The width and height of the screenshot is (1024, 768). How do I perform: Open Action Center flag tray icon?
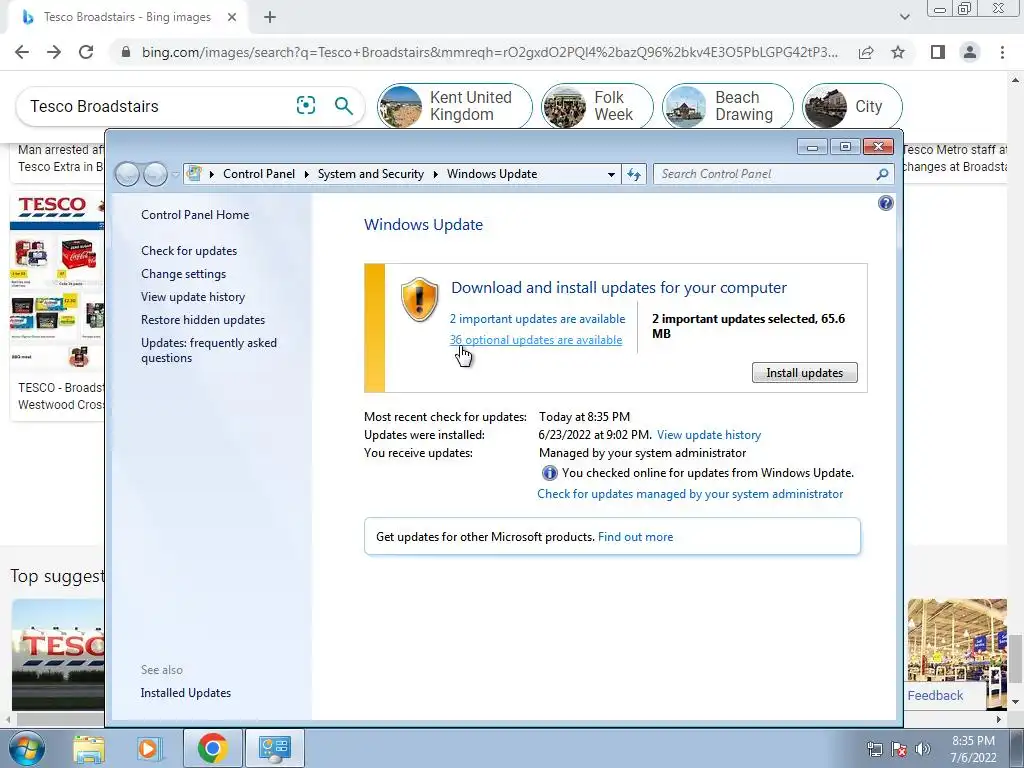(899, 749)
